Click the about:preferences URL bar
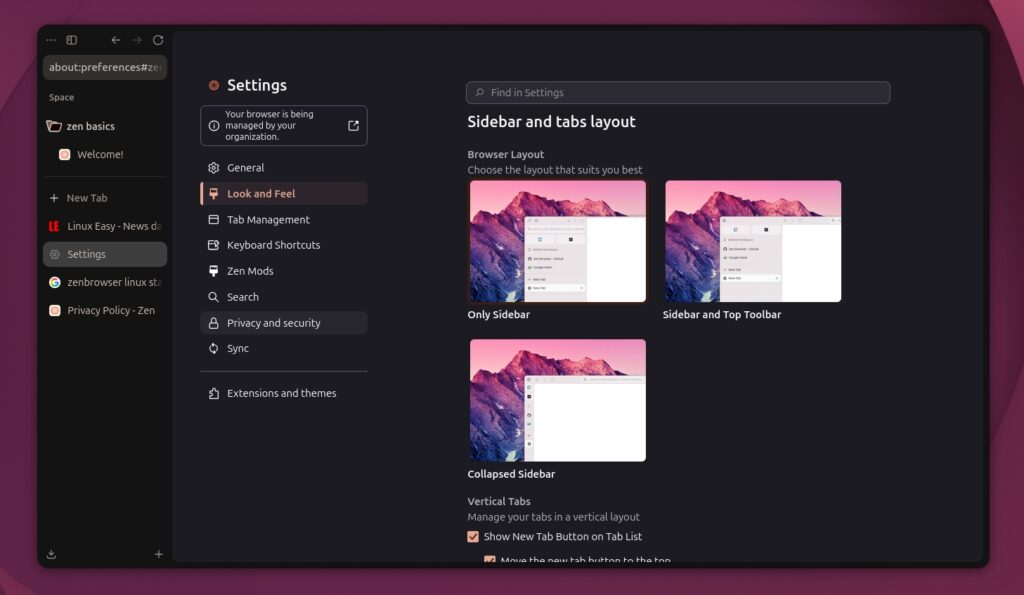 (105, 67)
